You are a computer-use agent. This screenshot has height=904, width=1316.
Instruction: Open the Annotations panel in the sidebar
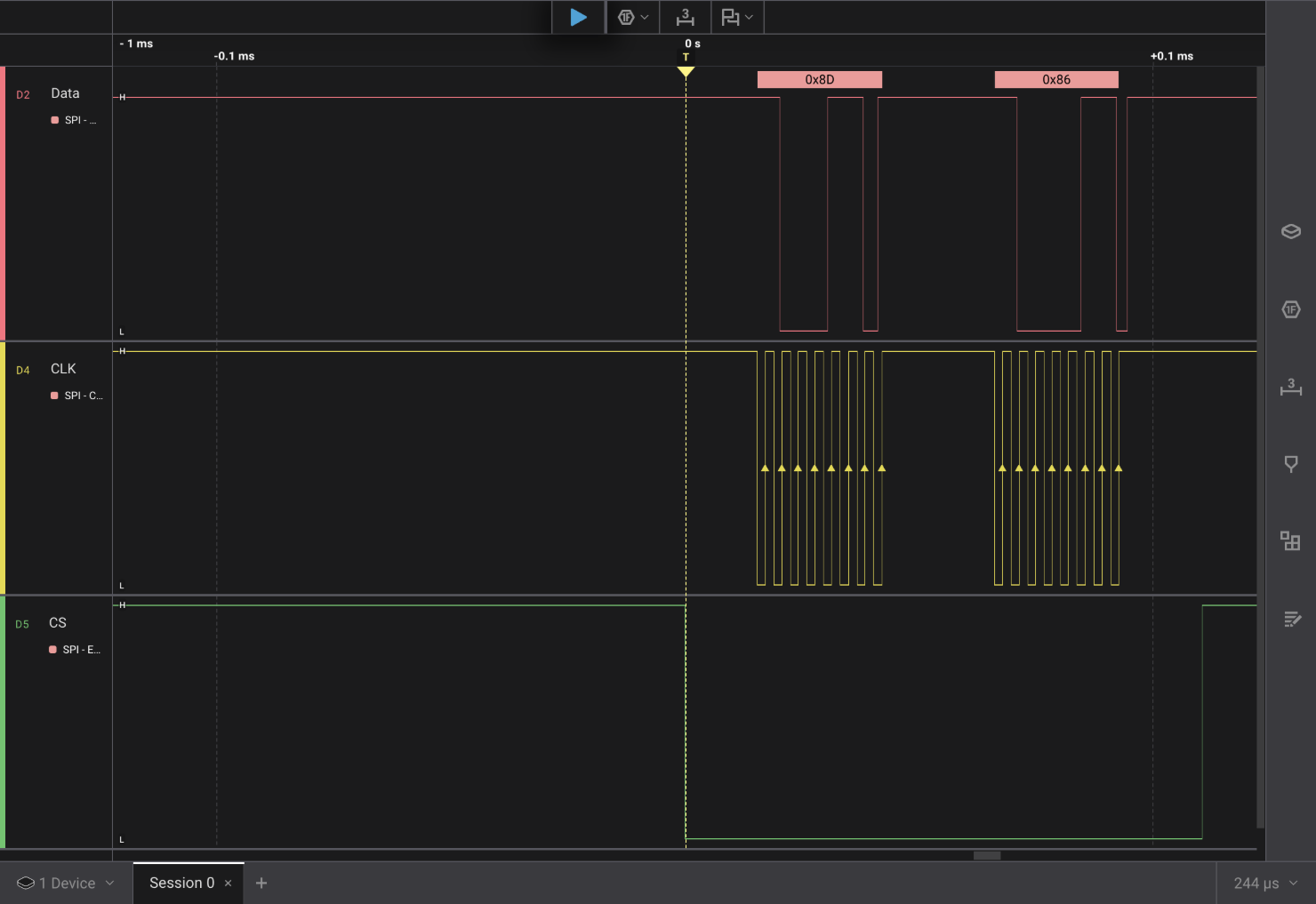(x=1290, y=463)
